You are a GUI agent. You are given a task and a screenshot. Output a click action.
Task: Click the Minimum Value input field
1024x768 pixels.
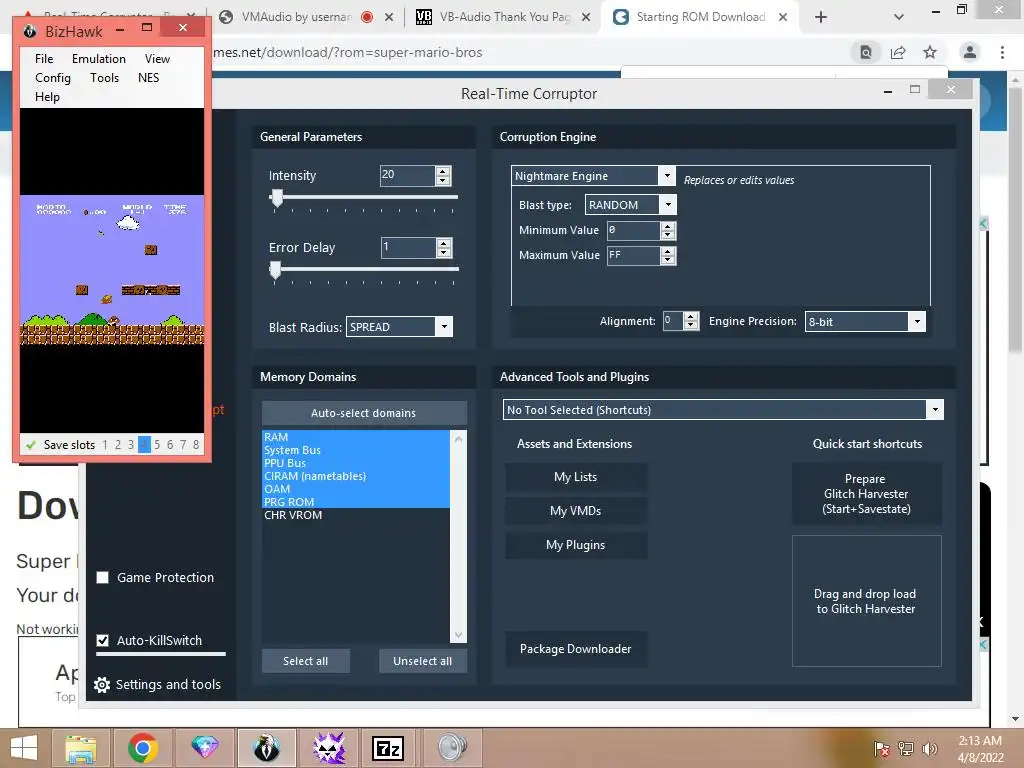coord(633,230)
